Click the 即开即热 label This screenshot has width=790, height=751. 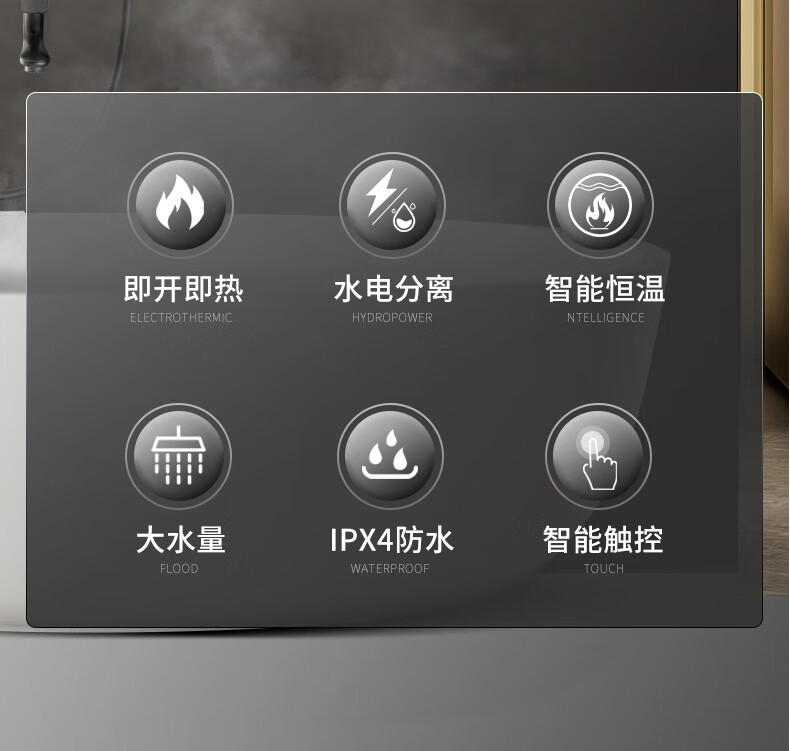(183, 289)
